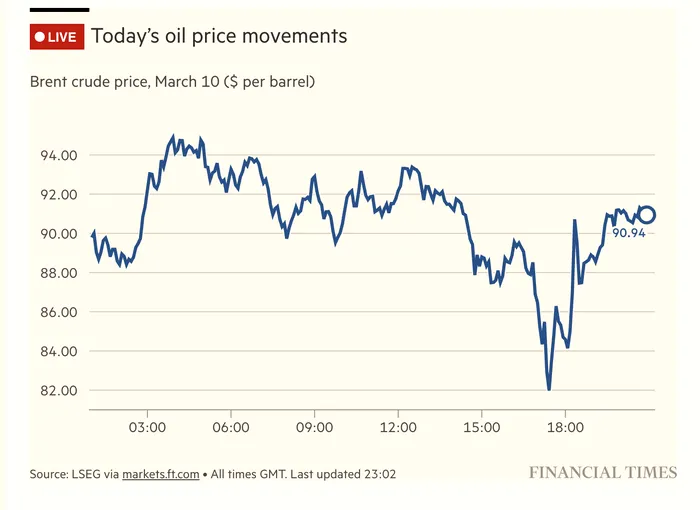
Task: Click the 84.00 price axis label
Action: [x=59, y=352]
